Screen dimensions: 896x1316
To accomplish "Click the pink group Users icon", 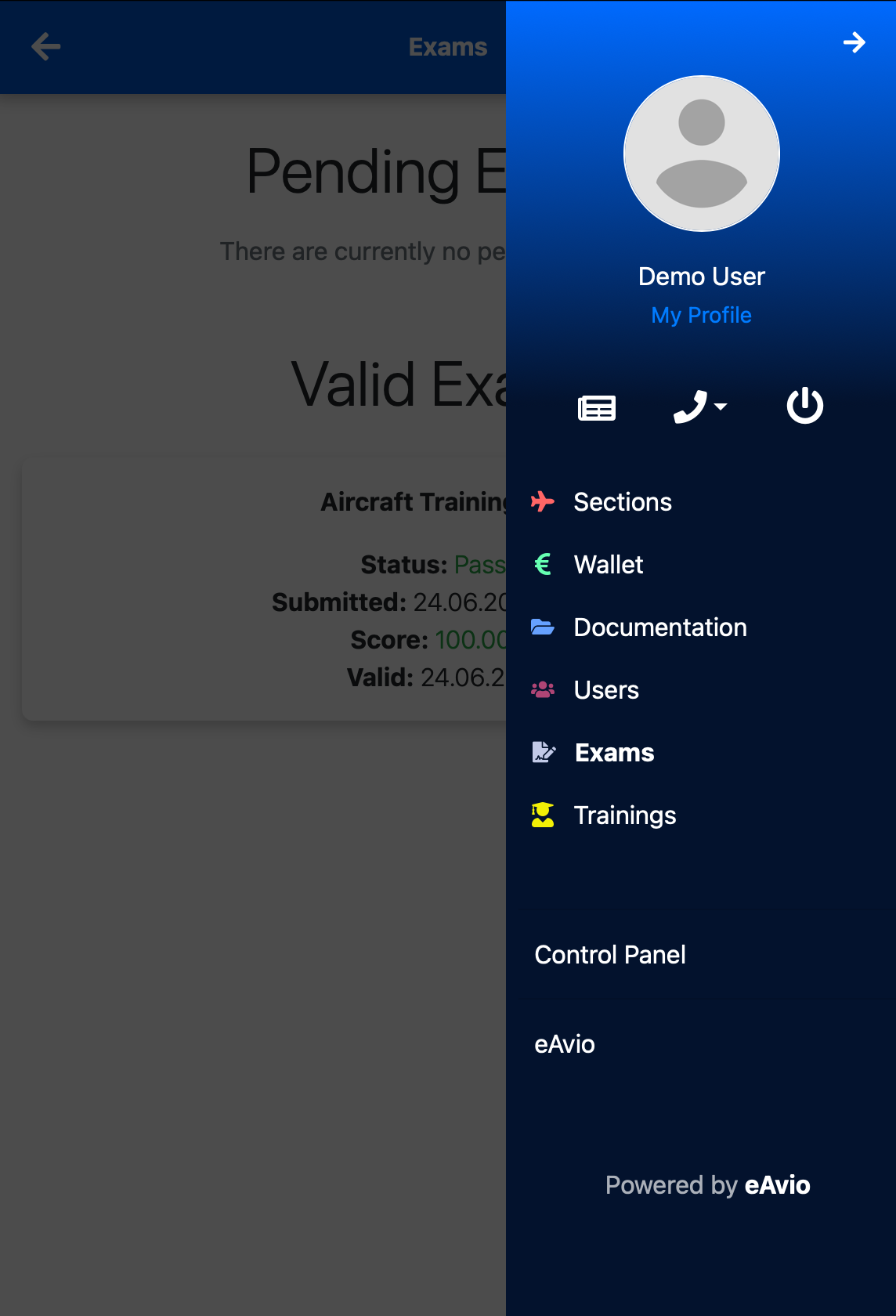I will [543, 689].
